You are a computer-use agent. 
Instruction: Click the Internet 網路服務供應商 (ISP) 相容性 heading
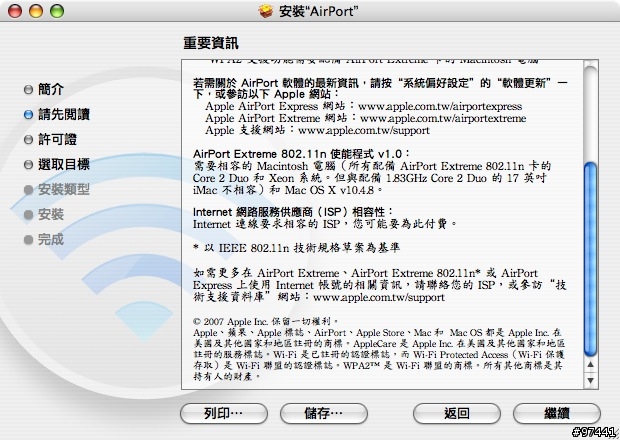pyautogui.click(x=293, y=212)
